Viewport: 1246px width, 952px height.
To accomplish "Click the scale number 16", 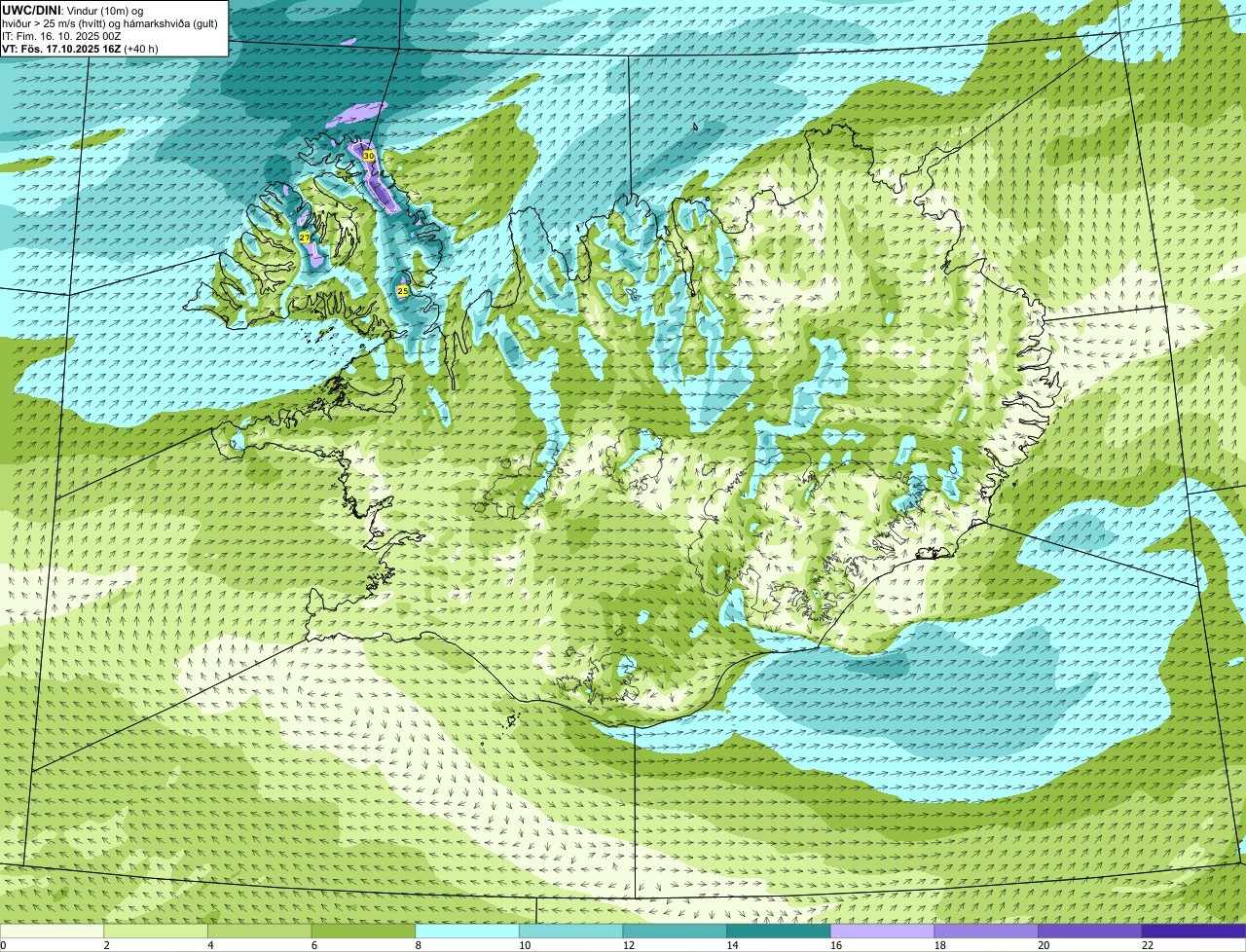I will pyautogui.click(x=835, y=945).
